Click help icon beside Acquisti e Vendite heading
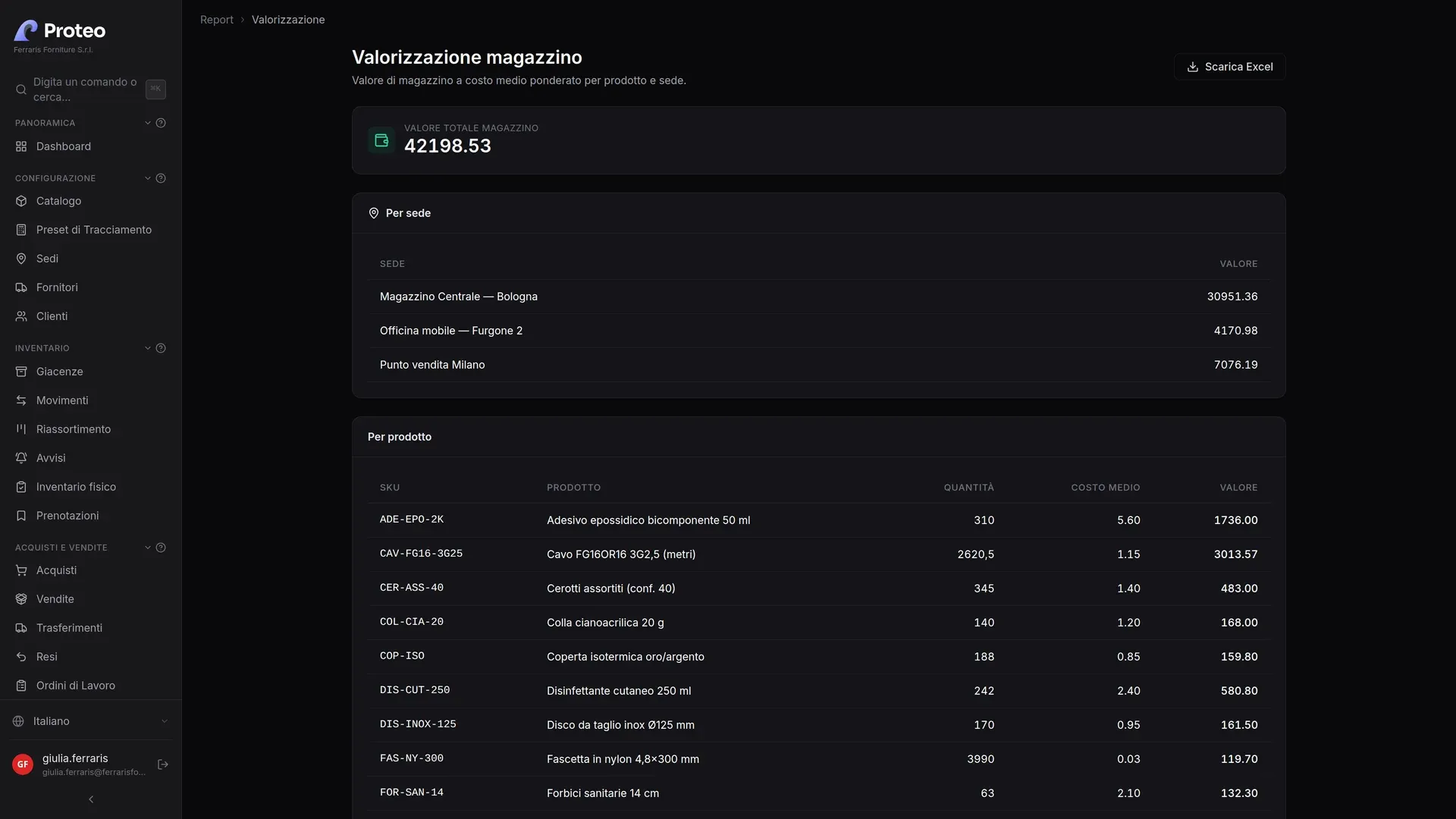Image resolution: width=1456 pixels, height=819 pixels. (x=161, y=548)
